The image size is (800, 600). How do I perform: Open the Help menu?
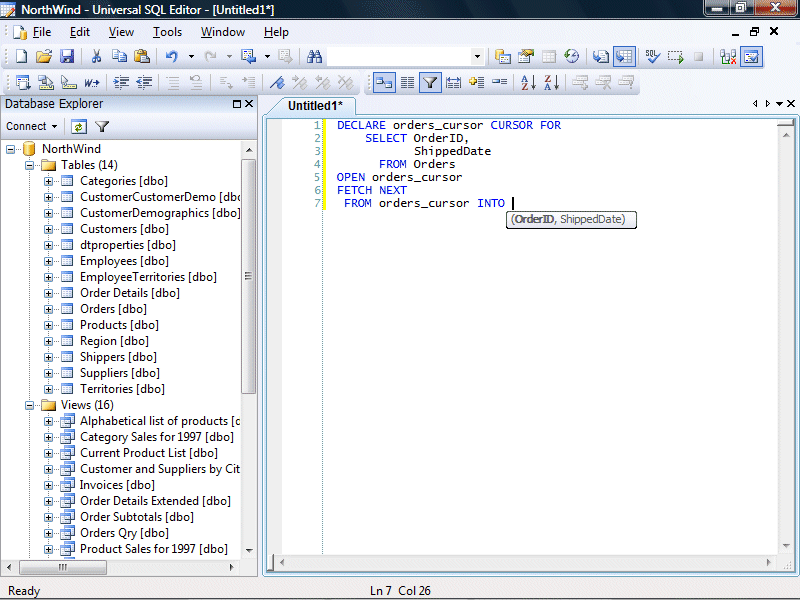tap(276, 32)
